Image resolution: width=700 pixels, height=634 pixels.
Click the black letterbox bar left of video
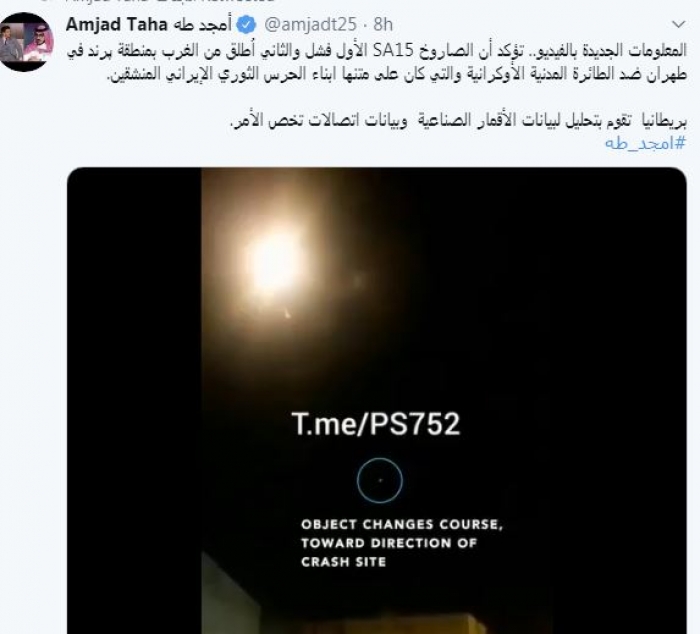(x=134, y=400)
